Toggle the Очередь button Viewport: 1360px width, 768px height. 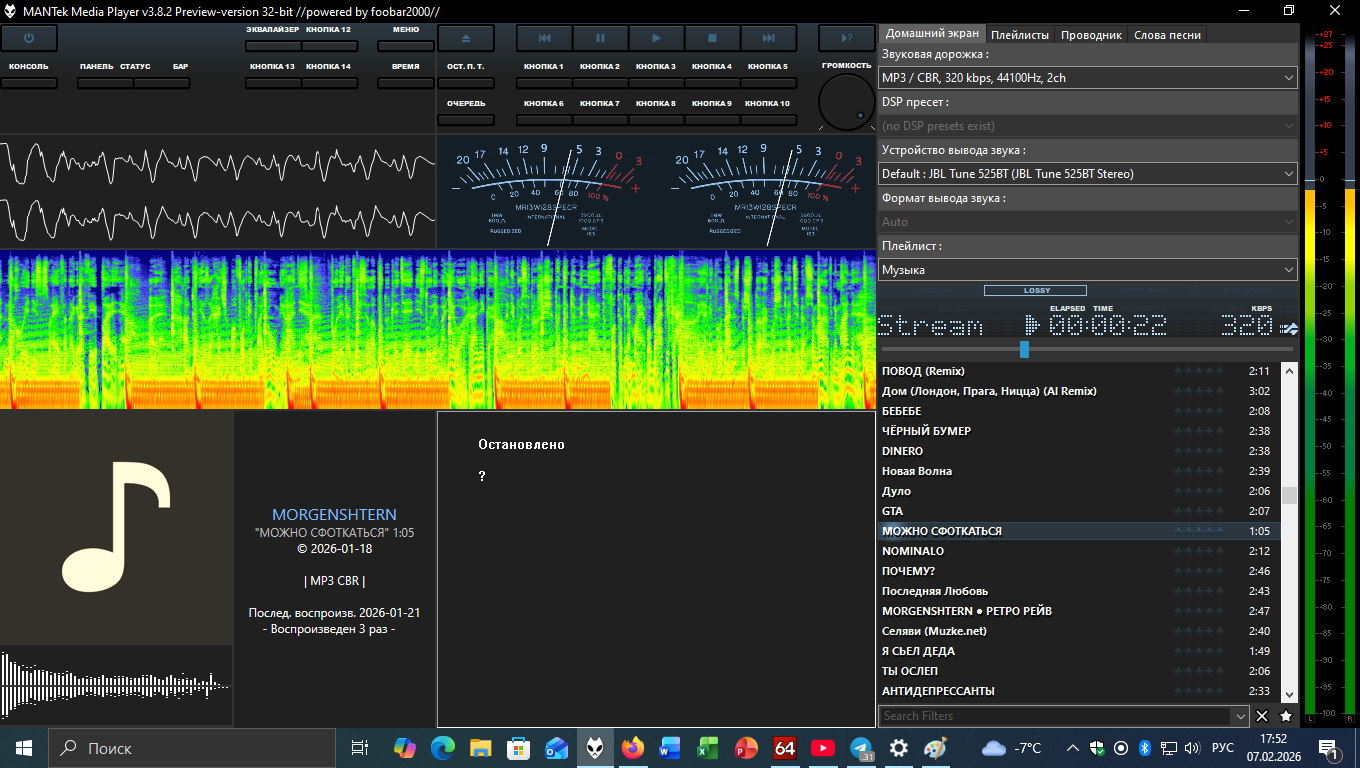pos(465,119)
